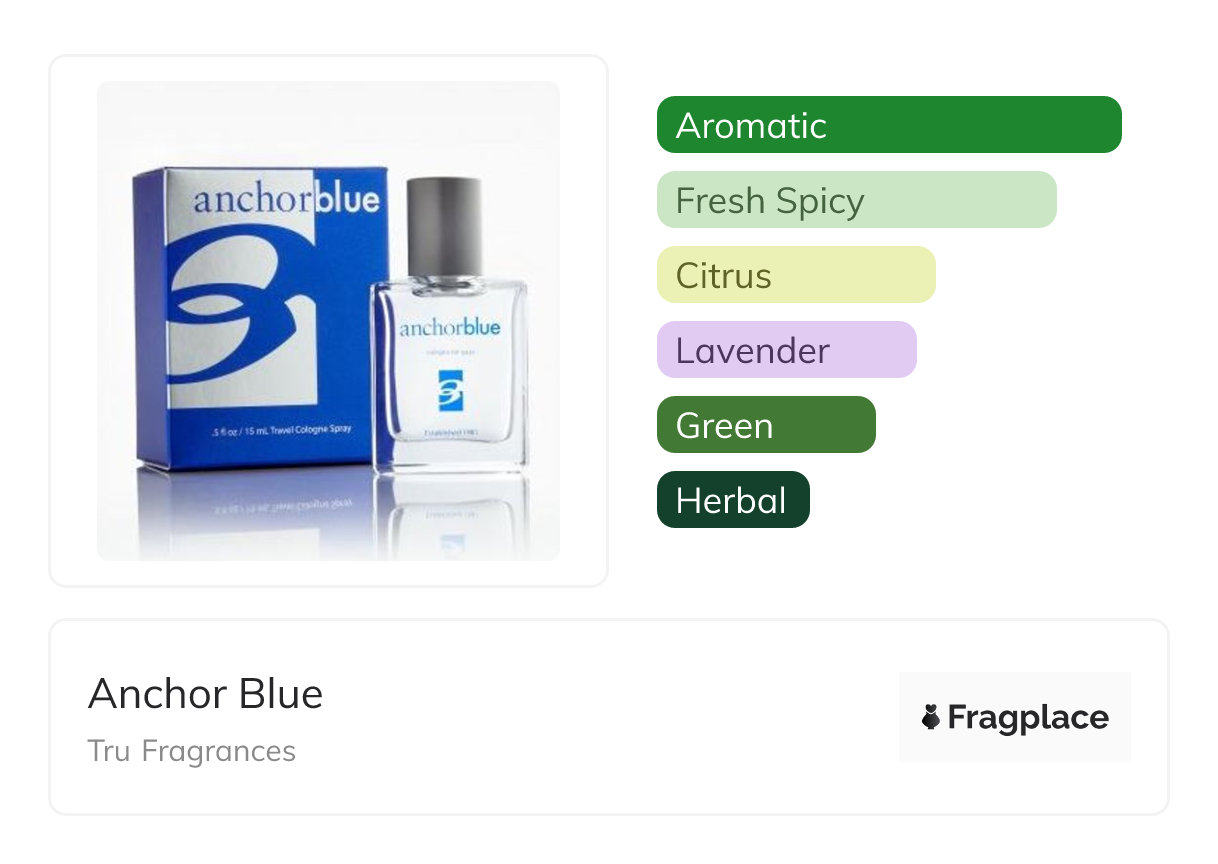Open the Tru Fragrances brand link
The height and width of the screenshot is (864, 1218).
[192, 751]
